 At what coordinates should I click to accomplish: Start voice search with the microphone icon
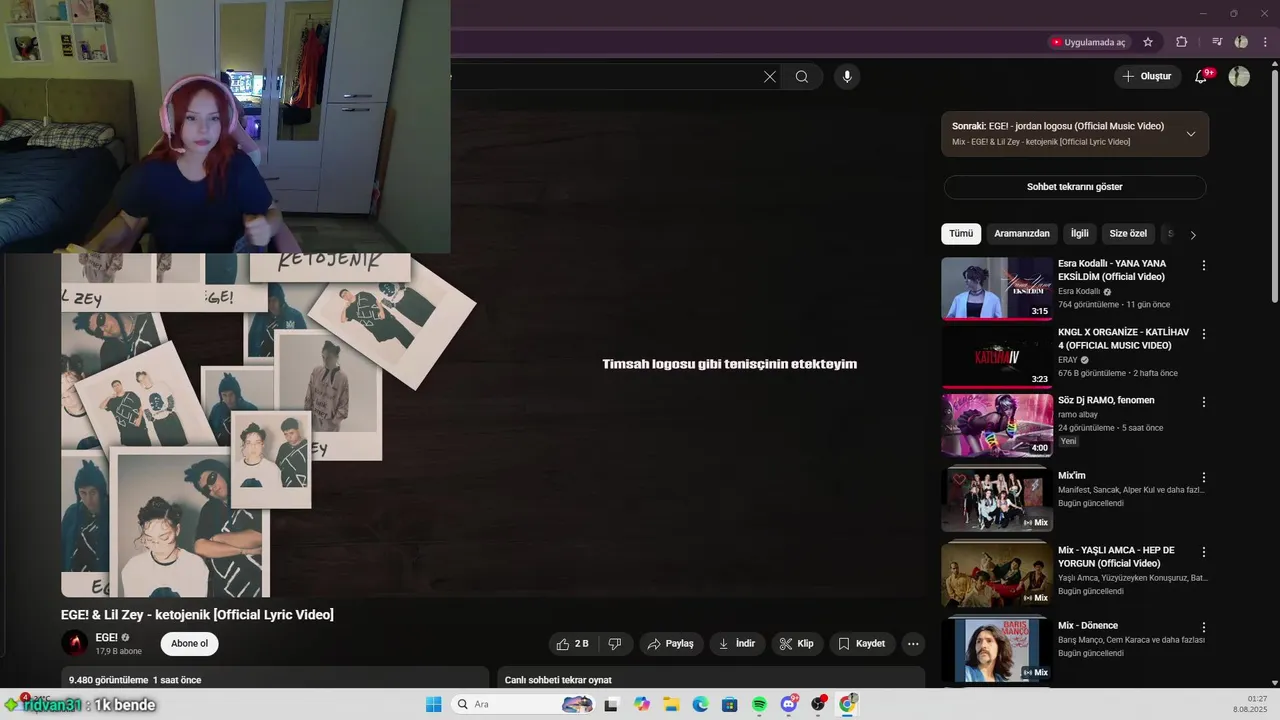click(847, 77)
